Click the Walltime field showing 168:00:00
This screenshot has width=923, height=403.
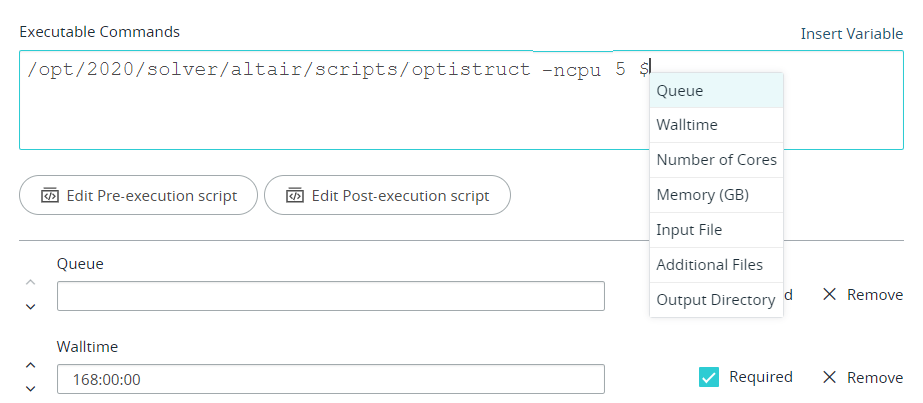[330, 379]
